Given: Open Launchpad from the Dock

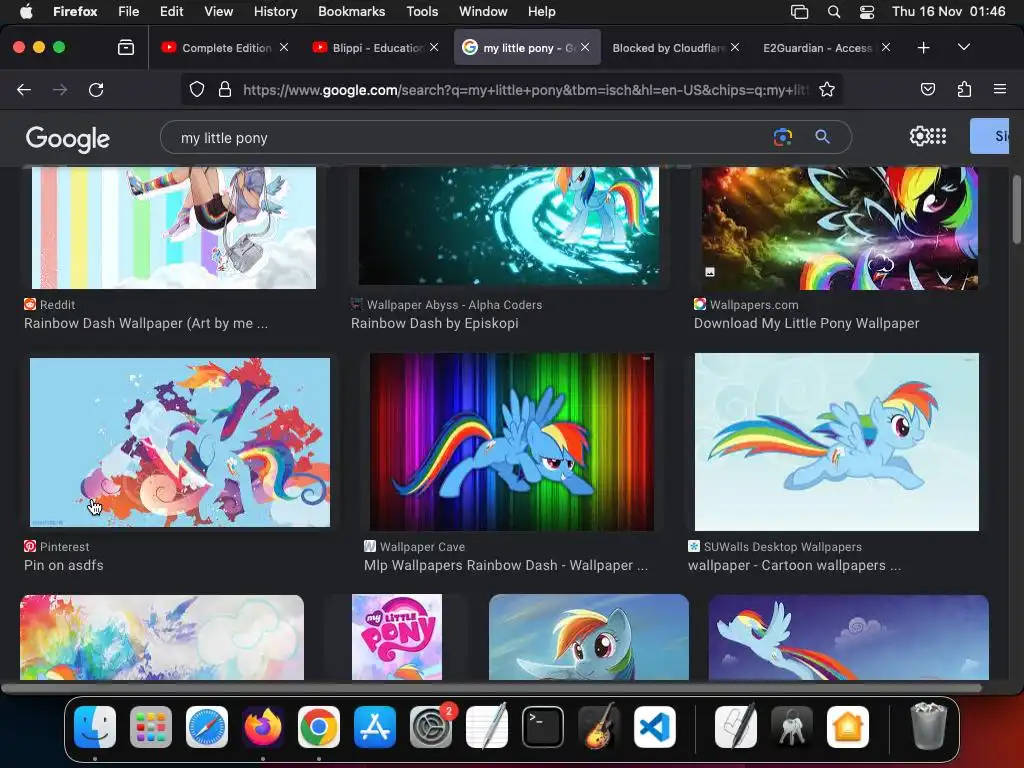Looking at the screenshot, I should point(151,727).
